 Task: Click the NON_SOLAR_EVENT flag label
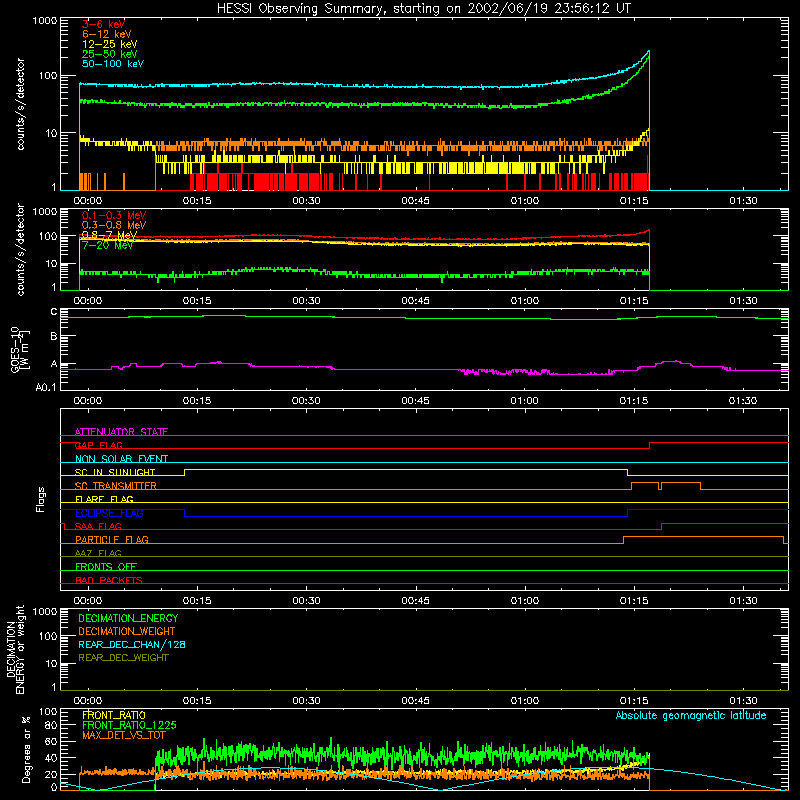pyautogui.click(x=121, y=459)
